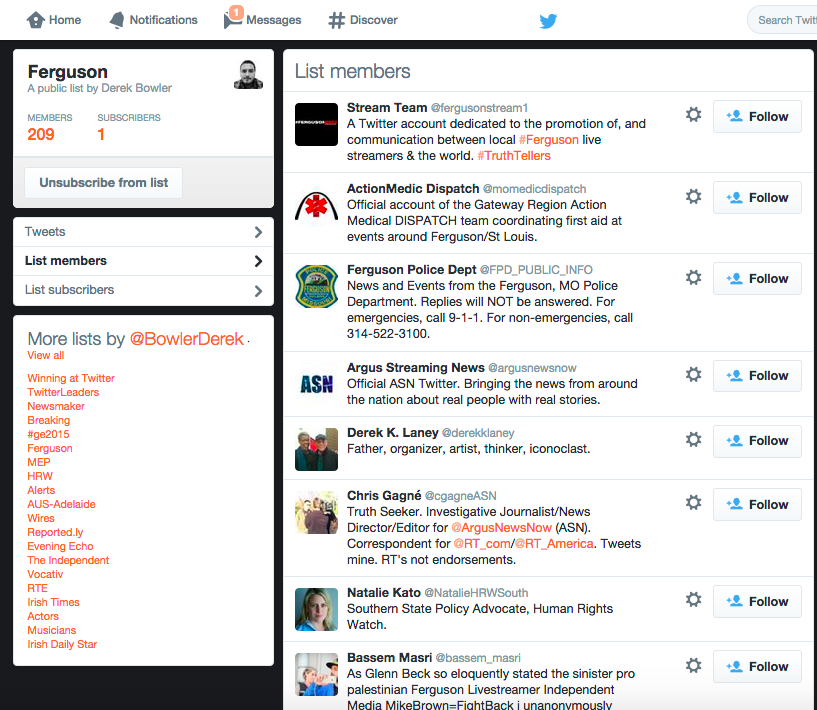Select List subscribers in navigation

tap(143, 290)
